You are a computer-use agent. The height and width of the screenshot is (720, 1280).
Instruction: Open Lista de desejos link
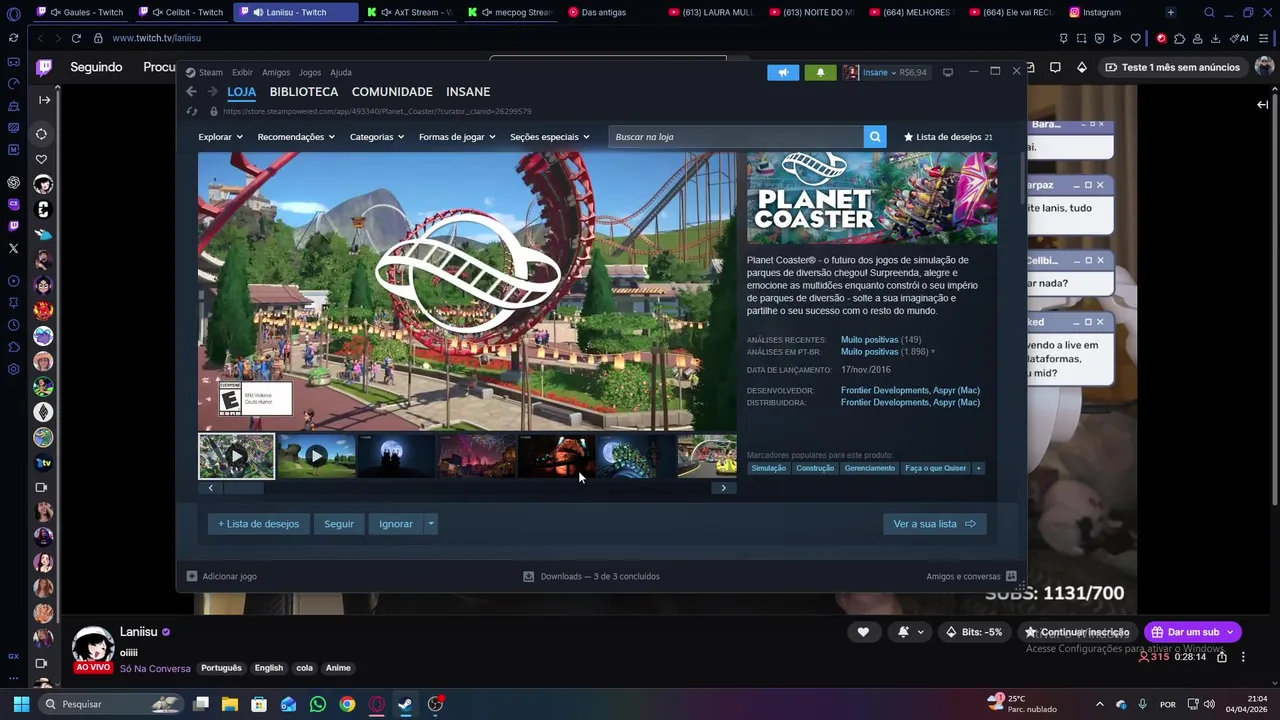[948, 137]
